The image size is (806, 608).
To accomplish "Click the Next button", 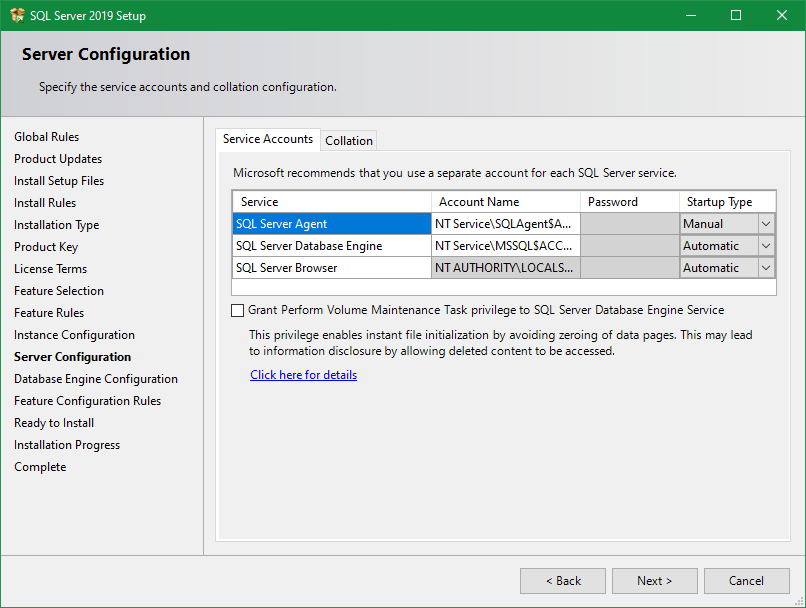I will [x=654, y=580].
